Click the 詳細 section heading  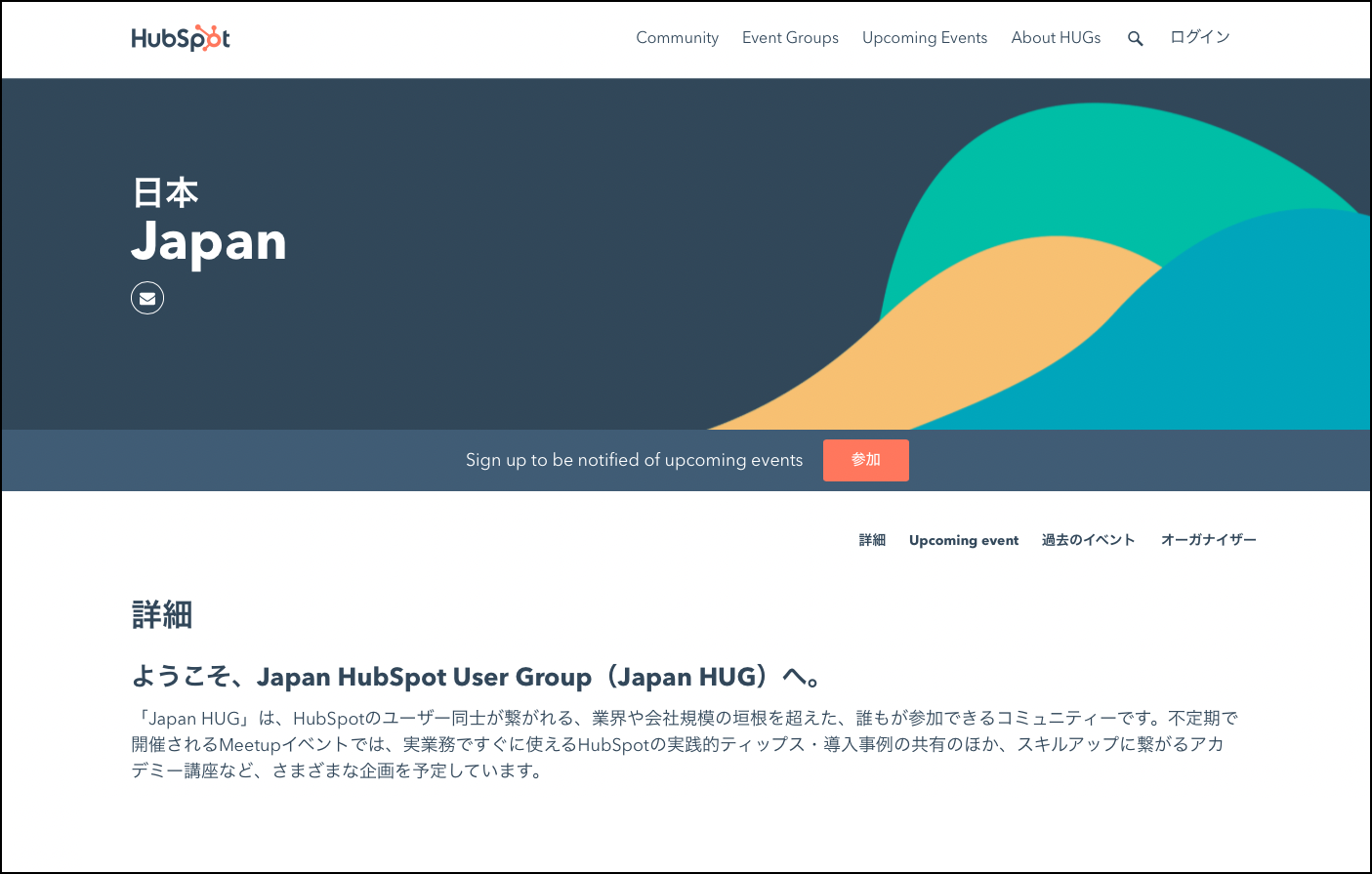tap(162, 615)
